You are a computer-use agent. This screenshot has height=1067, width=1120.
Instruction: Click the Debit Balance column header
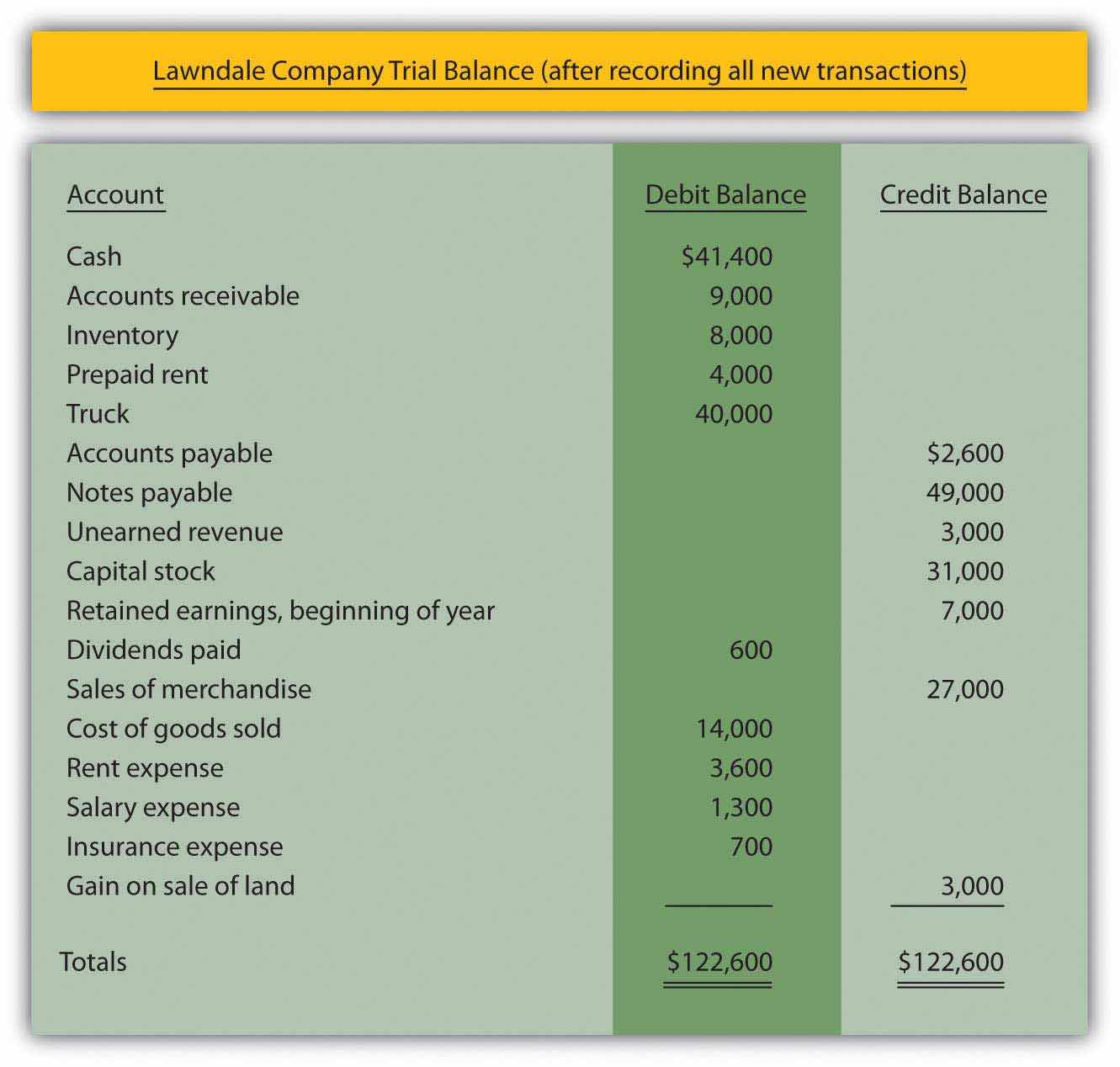[x=725, y=194]
